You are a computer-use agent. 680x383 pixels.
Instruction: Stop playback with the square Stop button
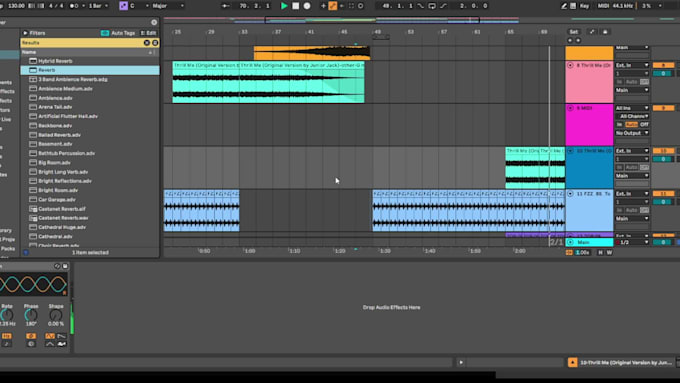(x=296, y=6)
